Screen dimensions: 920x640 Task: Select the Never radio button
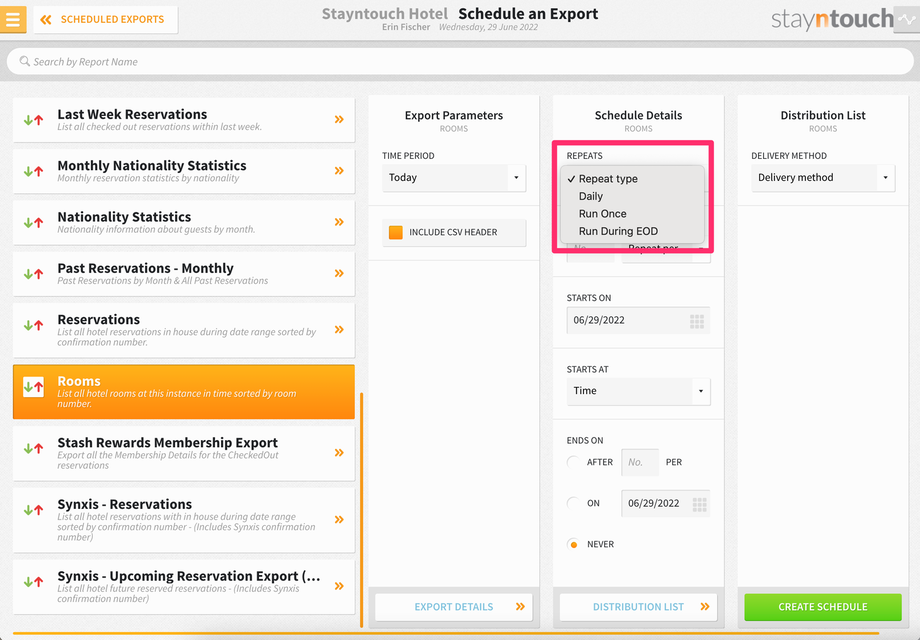(x=573, y=544)
